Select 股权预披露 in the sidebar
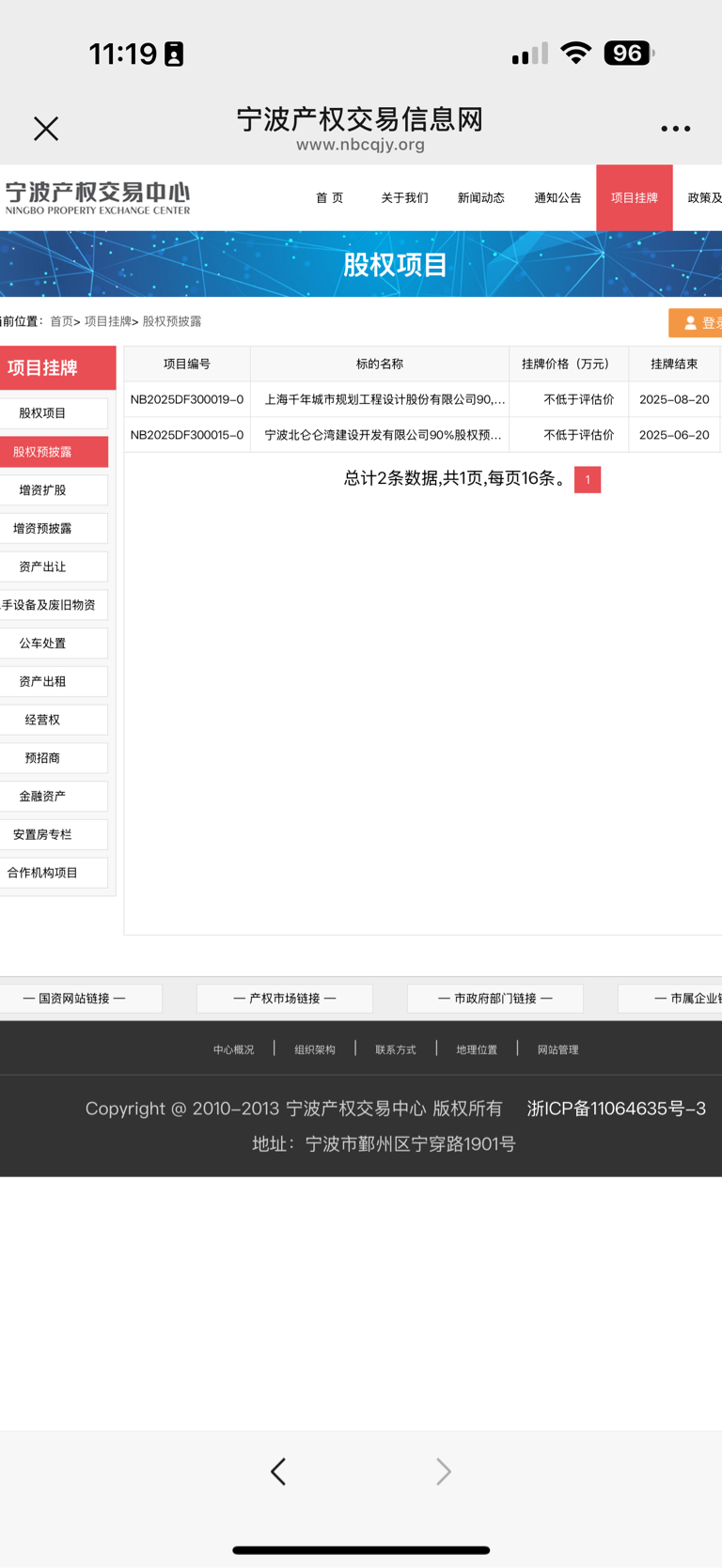The width and height of the screenshot is (722, 1568). pos(54,452)
